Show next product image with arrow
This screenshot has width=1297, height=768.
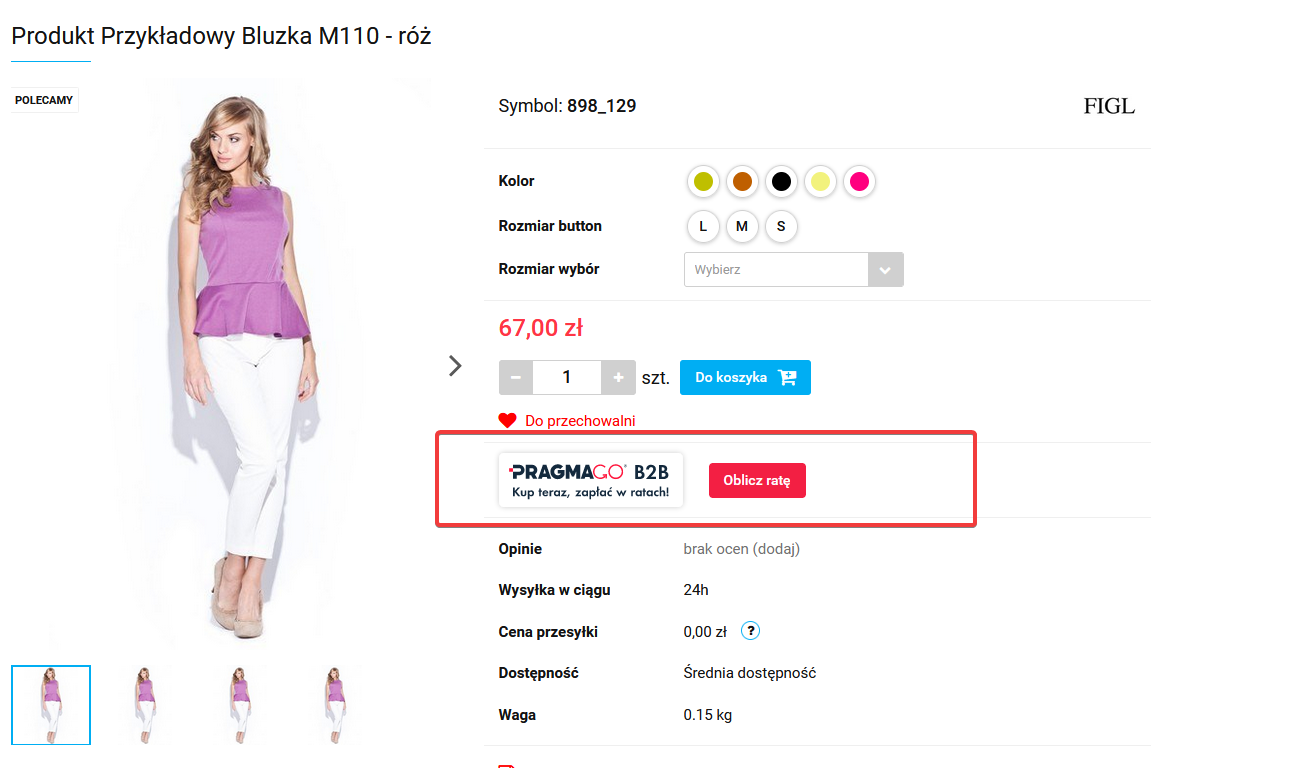(455, 365)
